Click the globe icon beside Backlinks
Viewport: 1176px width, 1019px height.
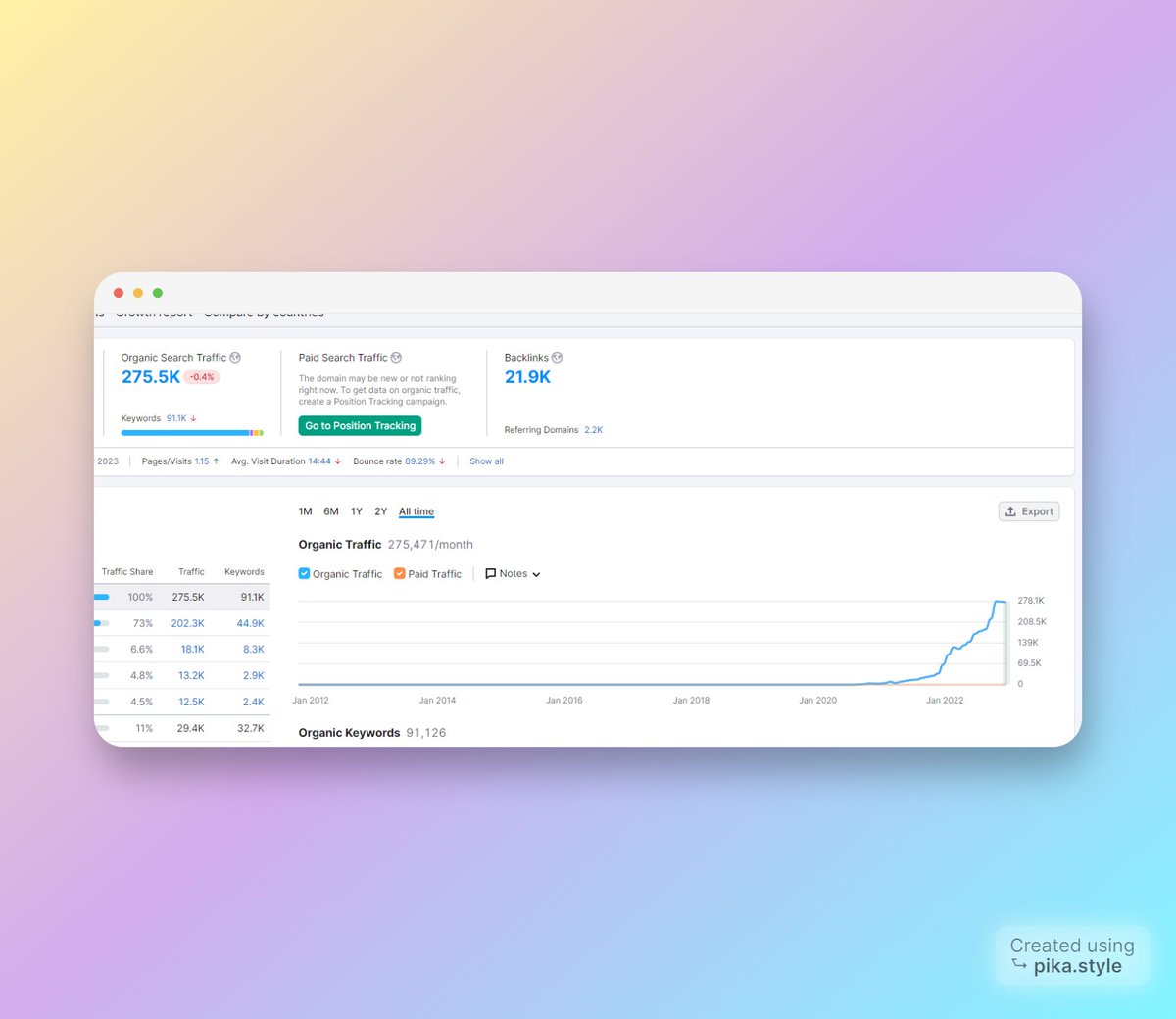coord(557,358)
